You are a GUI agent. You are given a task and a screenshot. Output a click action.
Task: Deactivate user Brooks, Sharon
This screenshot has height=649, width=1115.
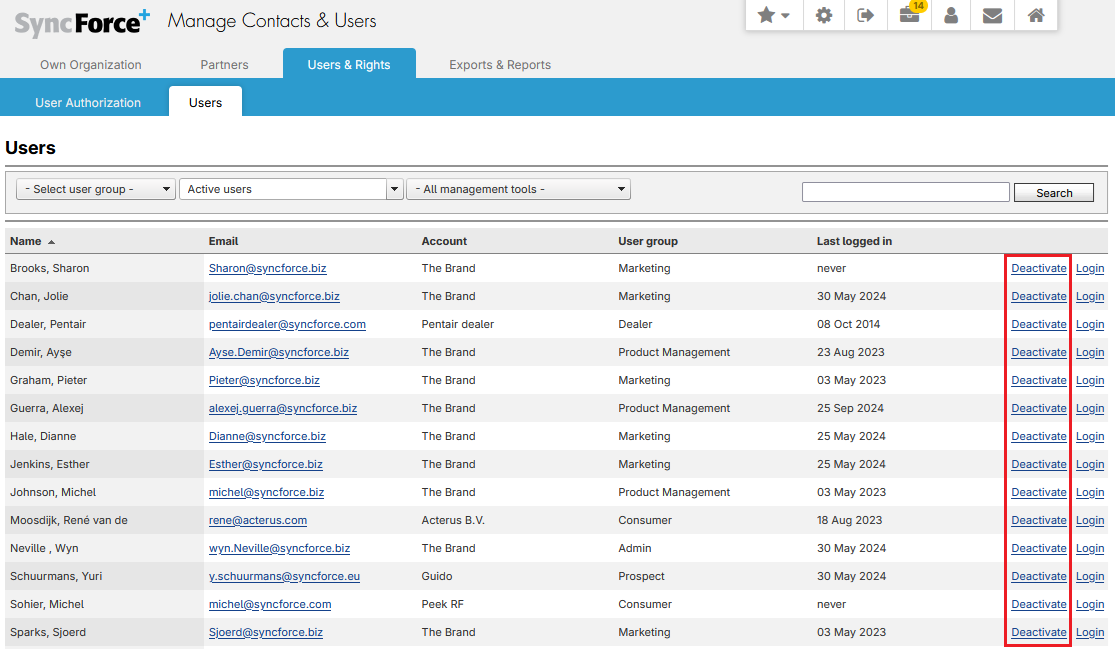(x=1038, y=268)
